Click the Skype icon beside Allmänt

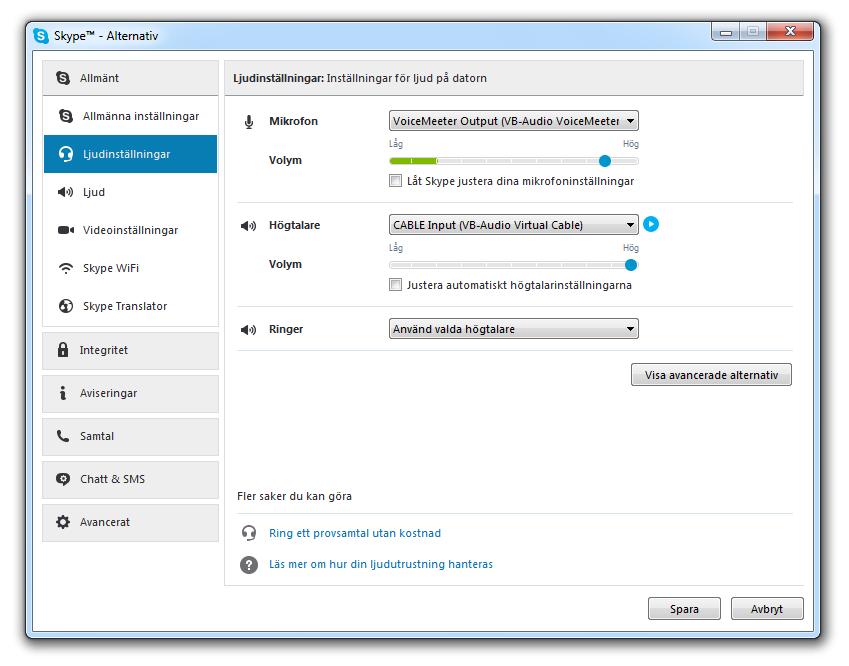coord(63,78)
